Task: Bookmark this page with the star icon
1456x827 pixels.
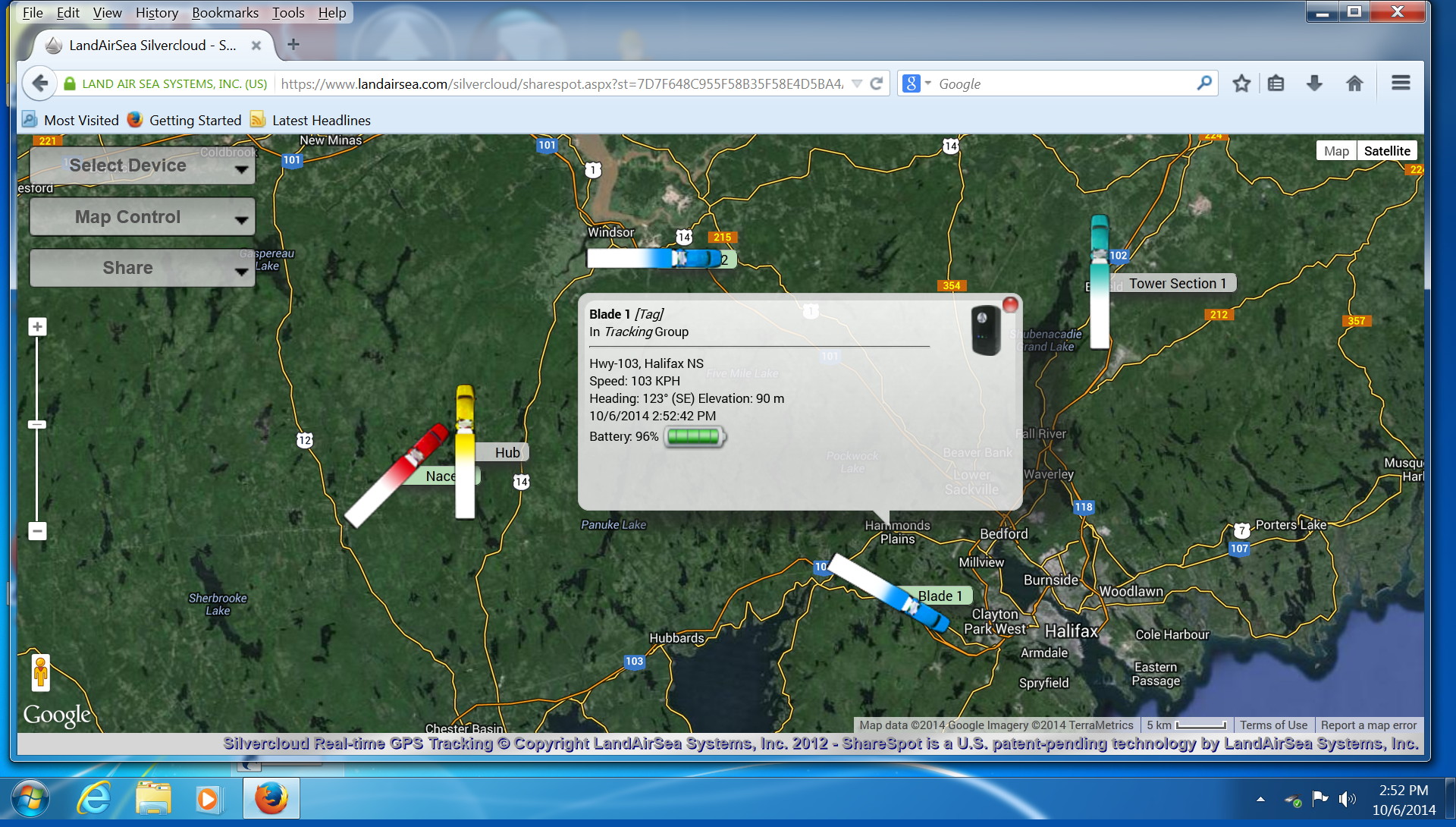Action: (x=1241, y=83)
